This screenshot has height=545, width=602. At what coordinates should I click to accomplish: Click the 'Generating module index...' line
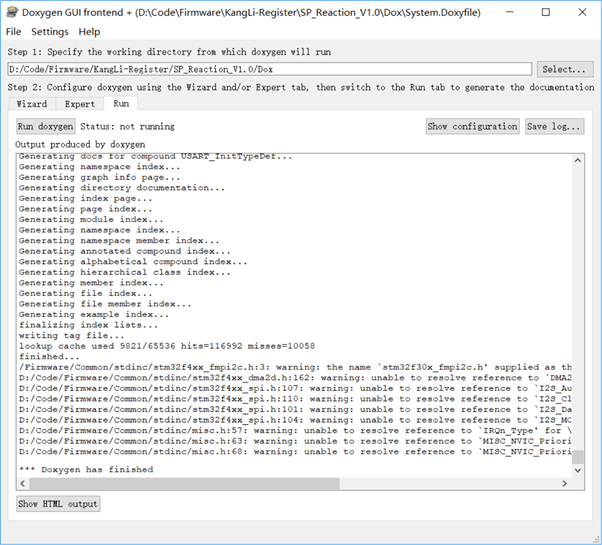coord(91,219)
